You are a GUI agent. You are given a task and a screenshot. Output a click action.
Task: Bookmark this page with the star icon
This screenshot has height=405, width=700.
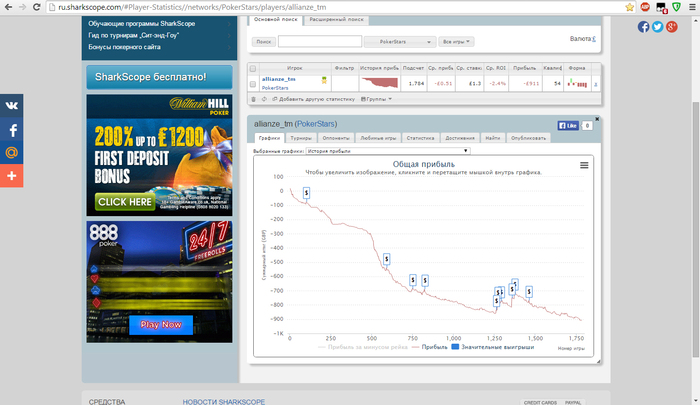point(629,7)
